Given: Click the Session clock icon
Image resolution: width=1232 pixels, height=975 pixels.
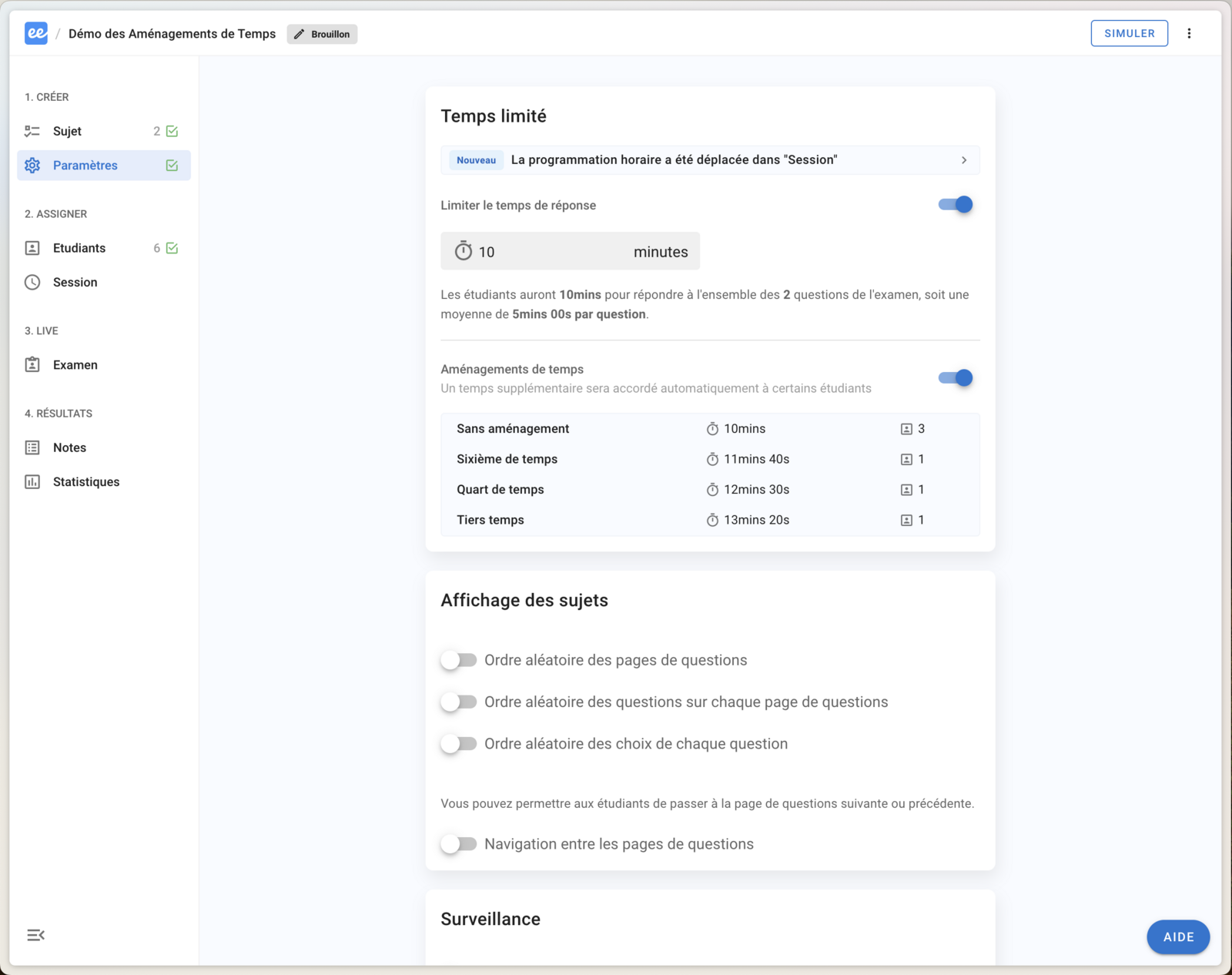Looking at the screenshot, I should pyautogui.click(x=32, y=282).
